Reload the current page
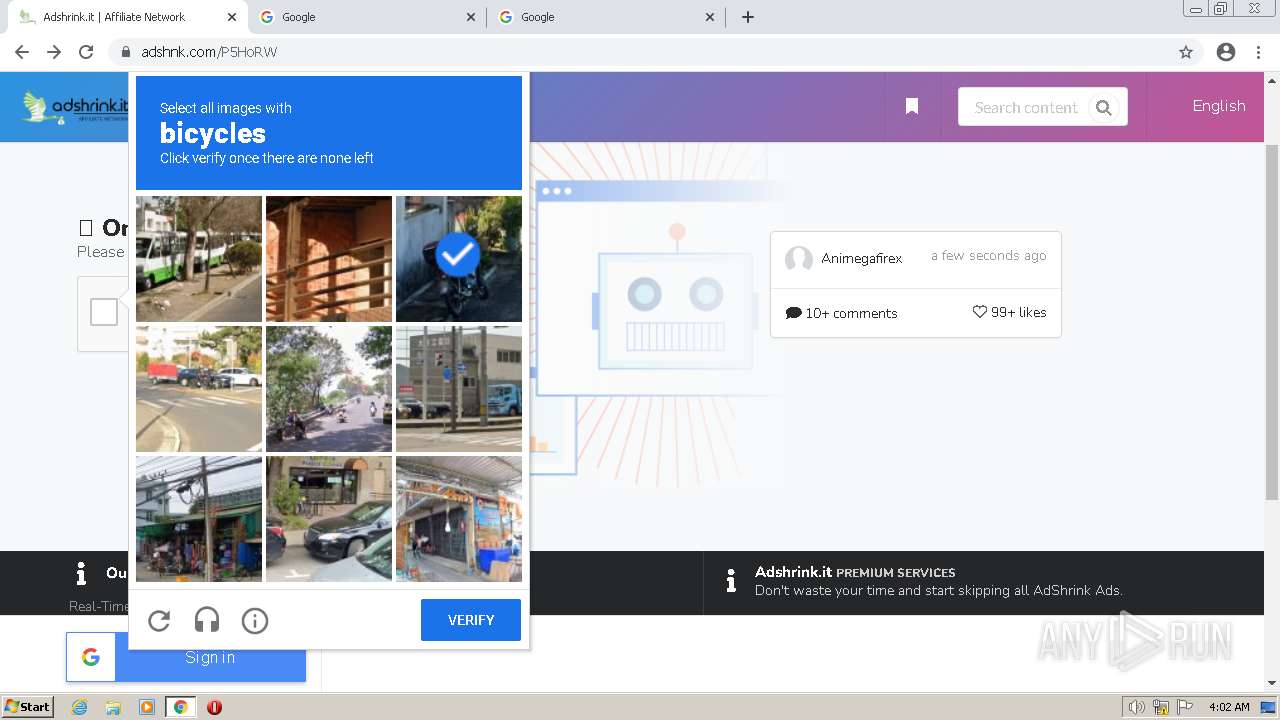 [x=86, y=52]
